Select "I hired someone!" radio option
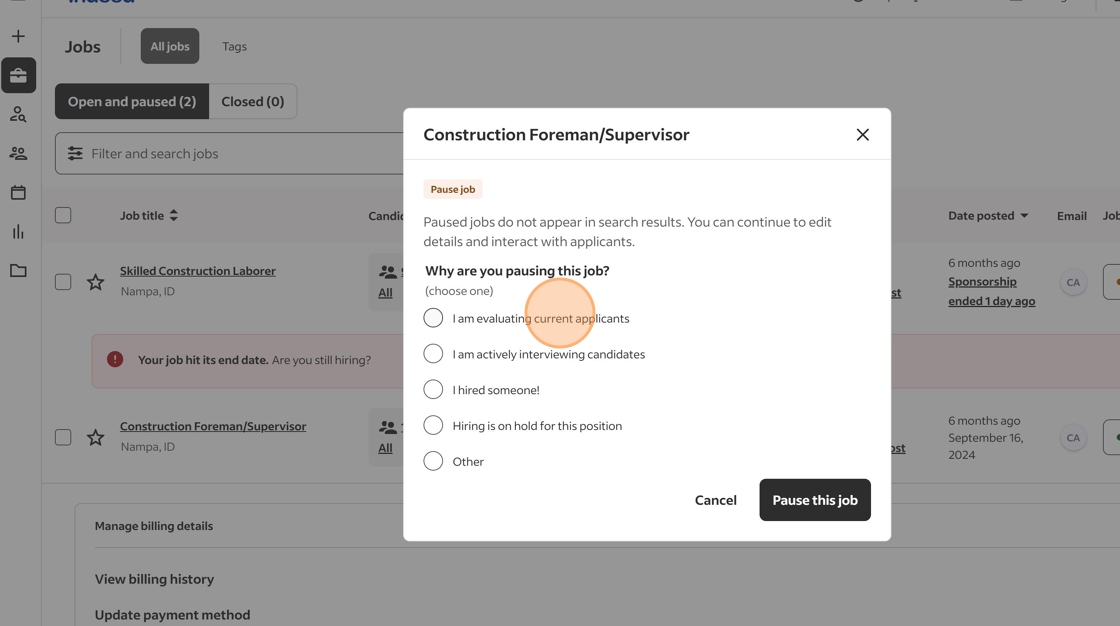This screenshot has height=626, width=1120. (433, 390)
